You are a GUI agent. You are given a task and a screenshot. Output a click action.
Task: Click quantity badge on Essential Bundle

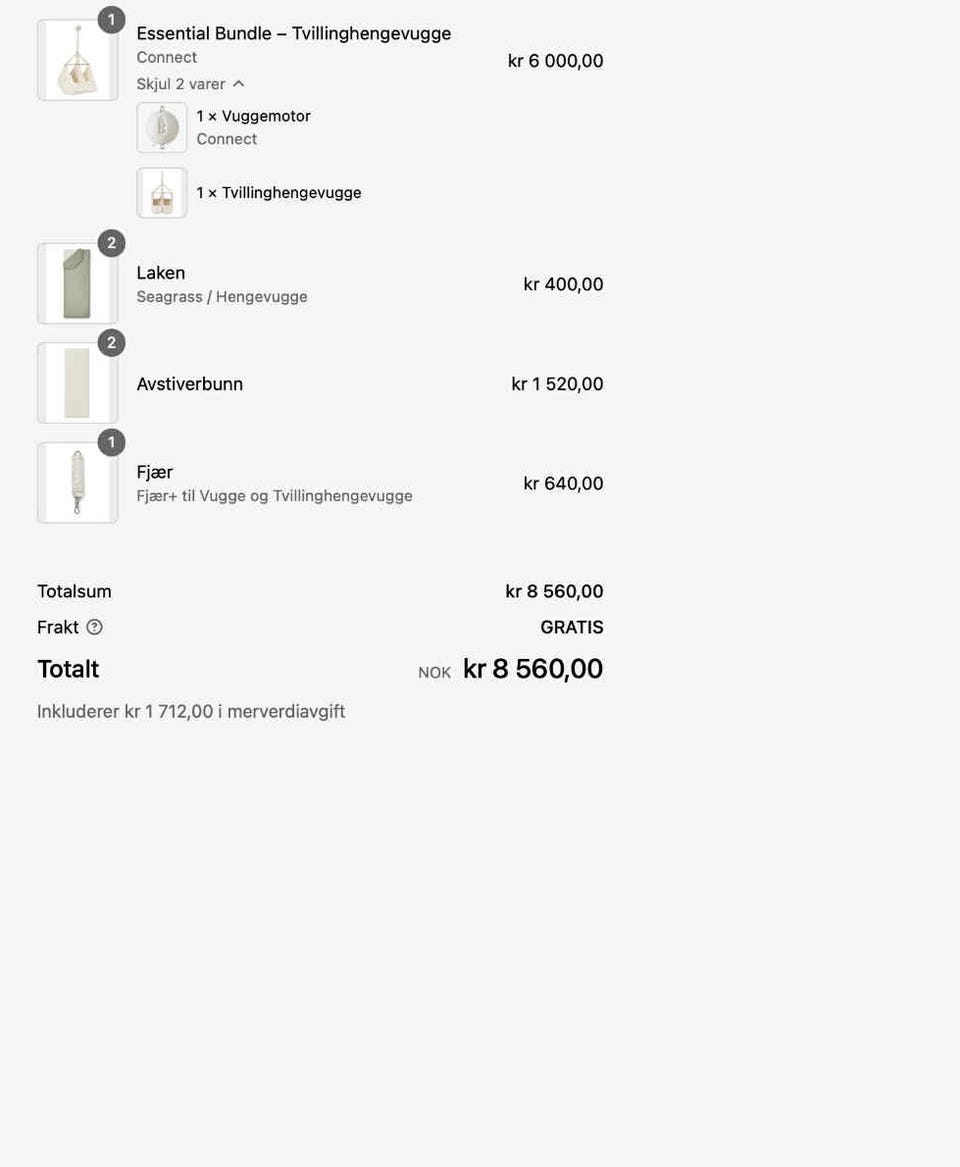[112, 20]
